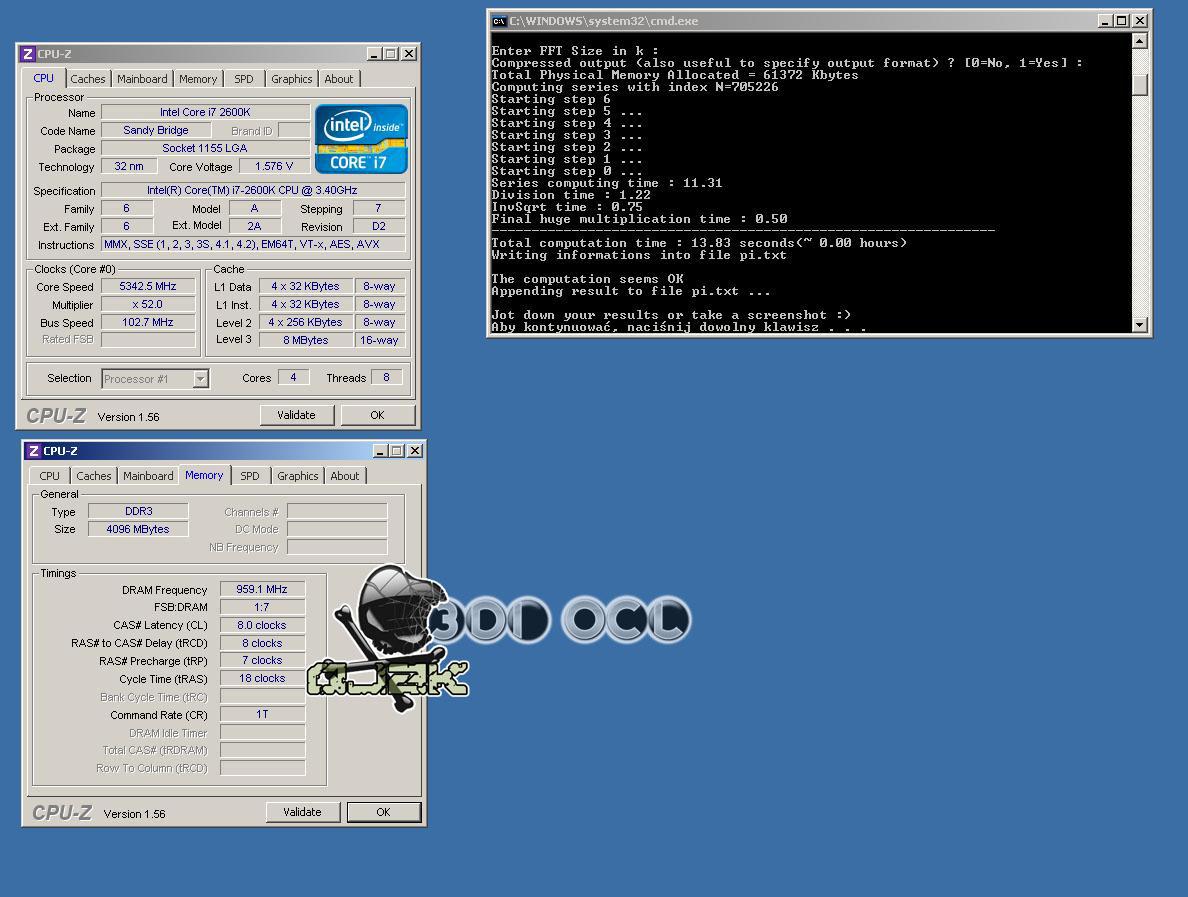Click the Series computing time 11.31 line
The width and height of the screenshot is (1188, 897).
click(x=607, y=183)
